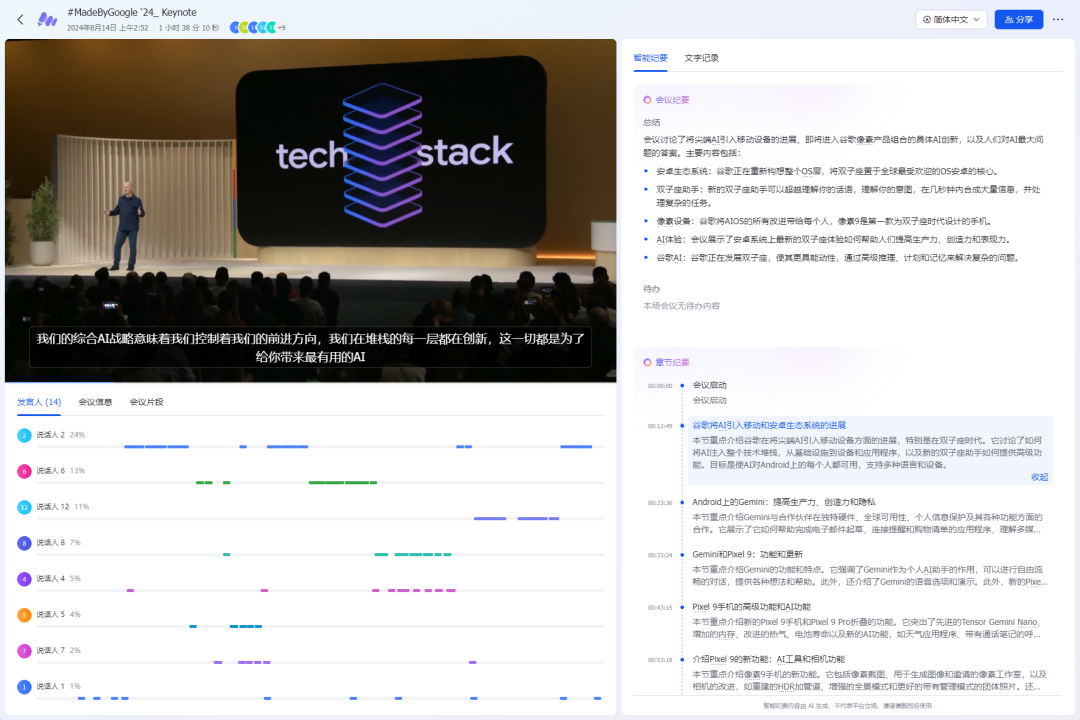Open the 简体中文 language dropdown
The height and width of the screenshot is (720, 1080).
click(x=951, y=19)
